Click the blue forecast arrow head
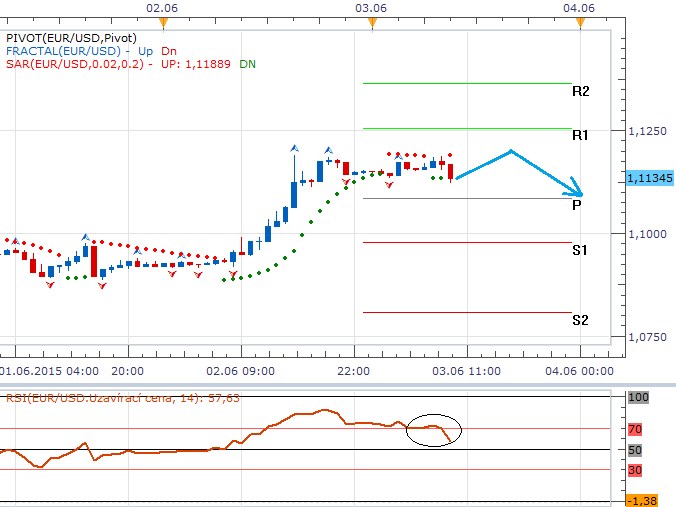This screenshot has width=676, height=507. click(x=576, y=191)
